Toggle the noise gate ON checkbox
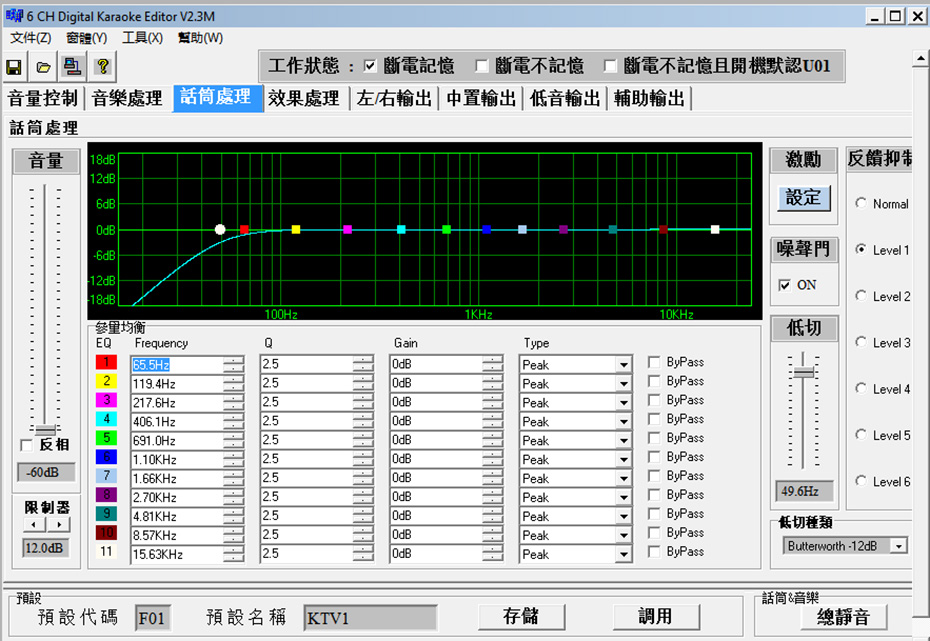 (785, 285)
